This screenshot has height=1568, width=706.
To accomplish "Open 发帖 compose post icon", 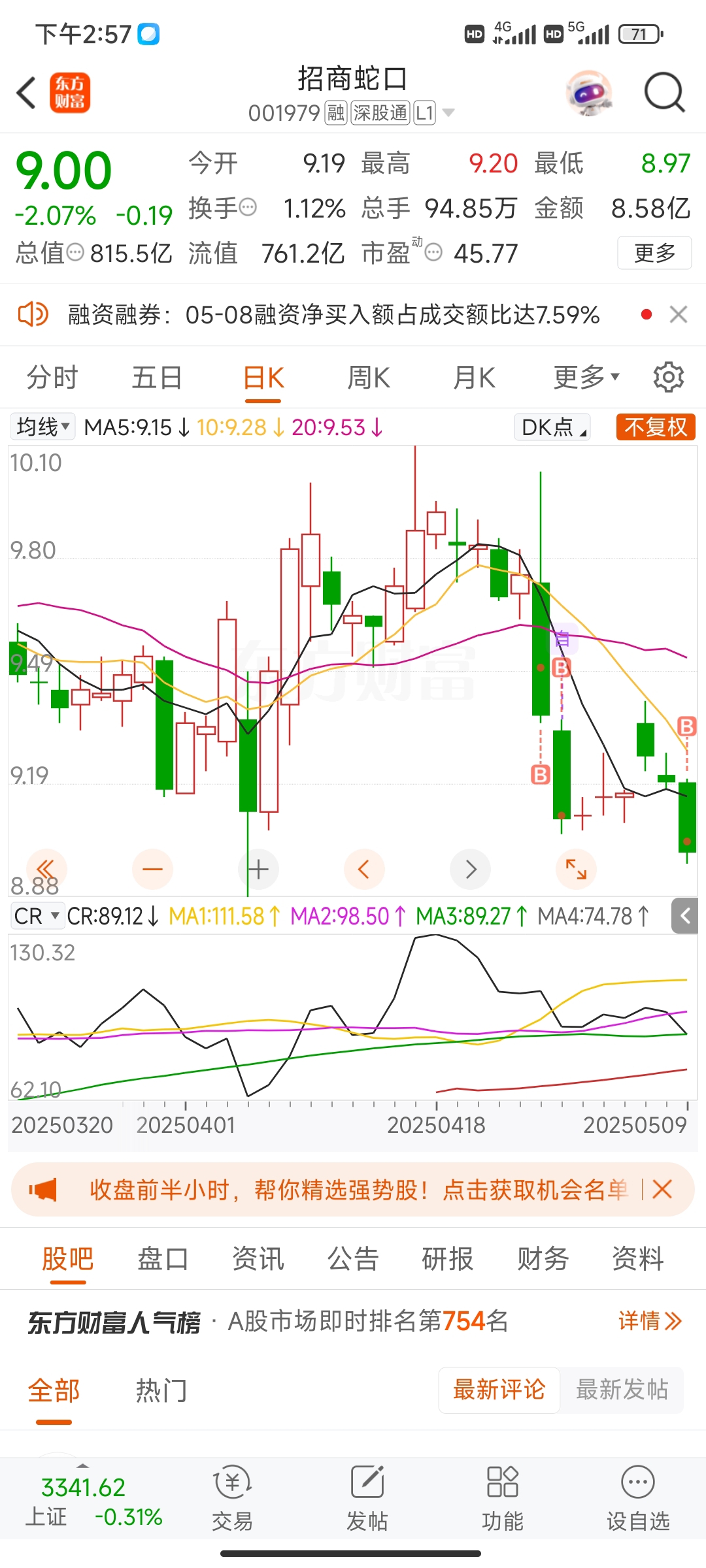I will click(367, 1499).
